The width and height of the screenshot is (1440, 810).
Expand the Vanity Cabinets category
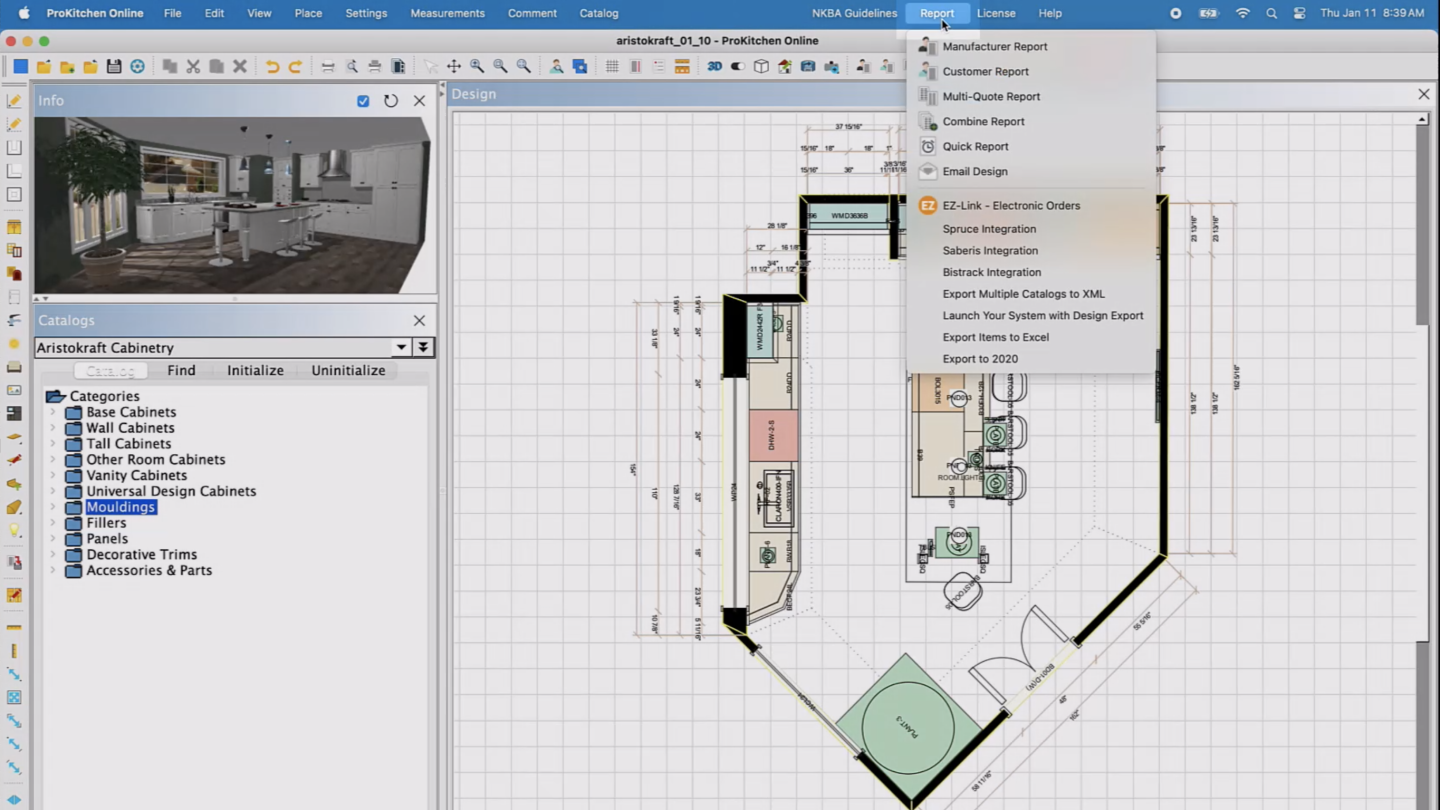(53, 475)
